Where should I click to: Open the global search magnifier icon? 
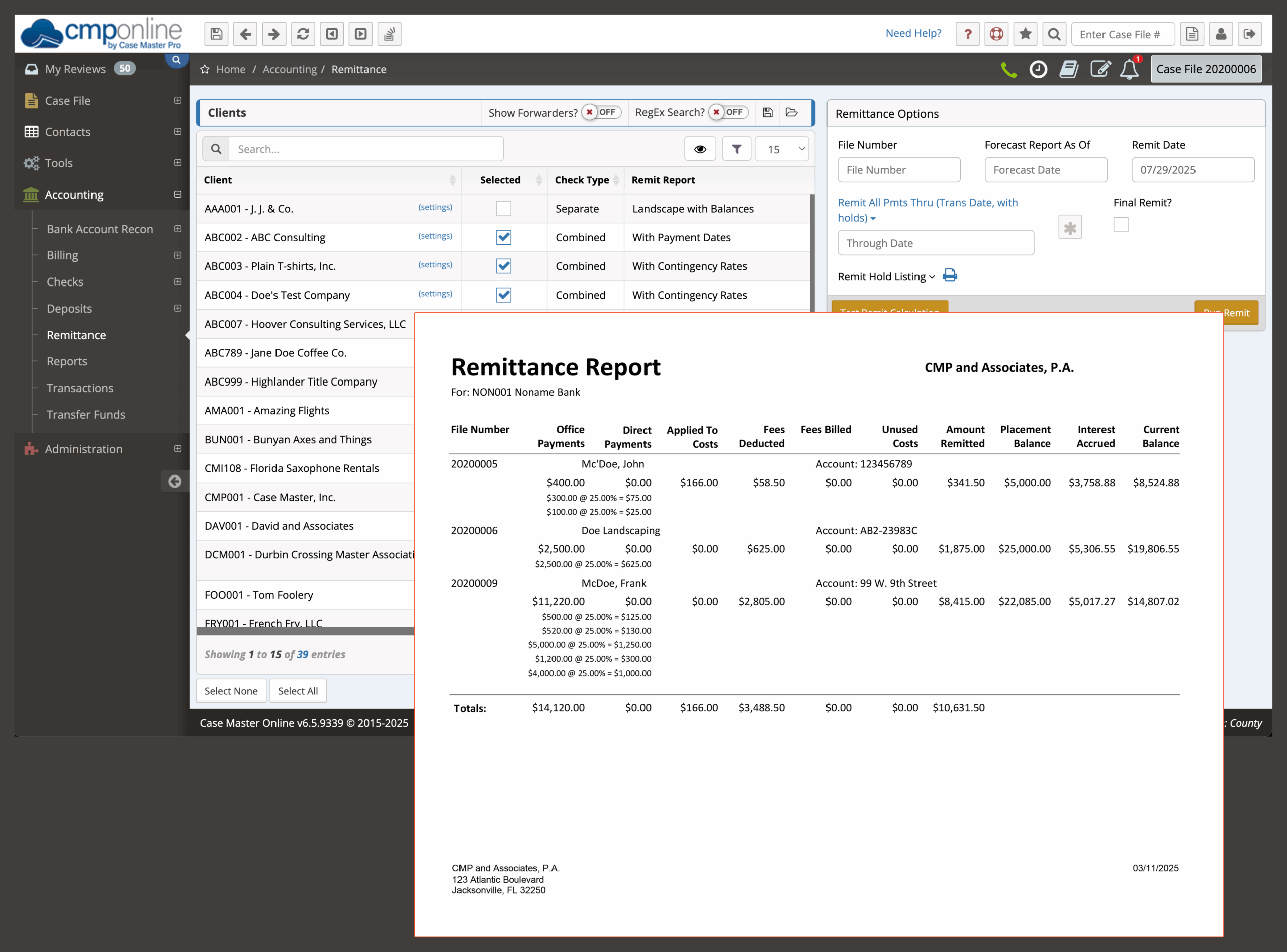click(x=1054, y=33)
